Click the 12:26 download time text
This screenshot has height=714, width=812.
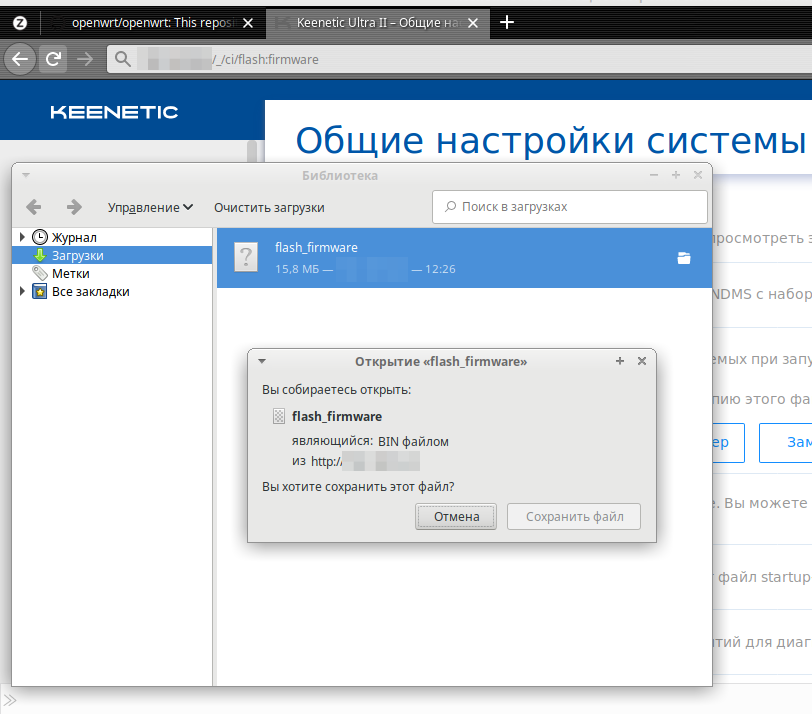[x=440, y=269]
